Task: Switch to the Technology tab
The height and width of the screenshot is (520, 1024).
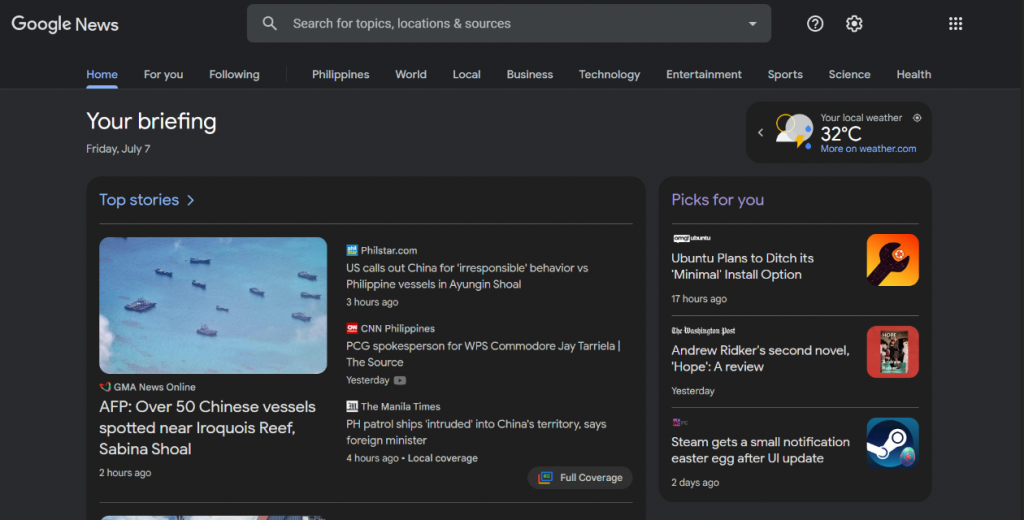Action: (609, 74)
